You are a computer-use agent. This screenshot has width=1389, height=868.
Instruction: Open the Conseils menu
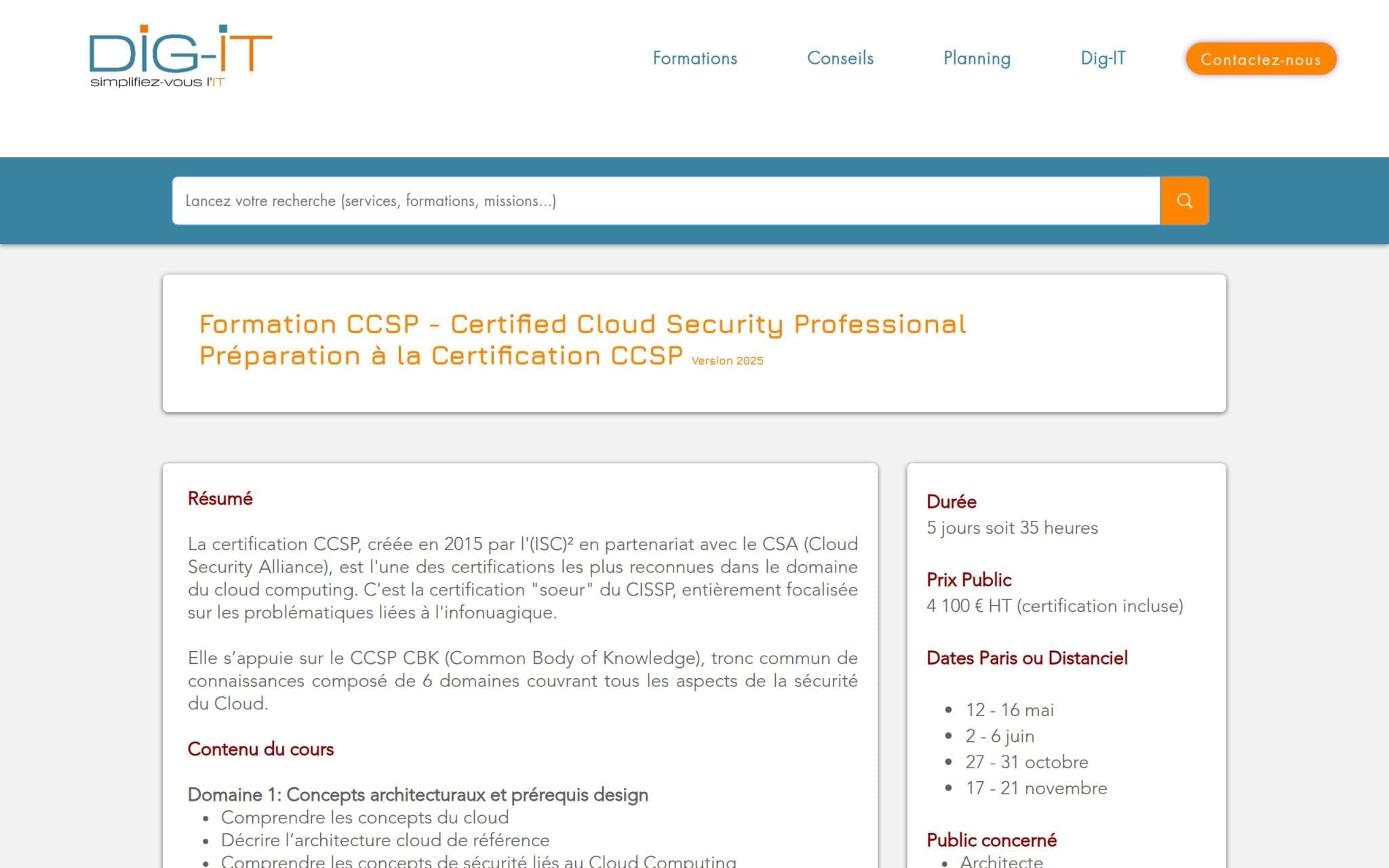coord(840,58)
